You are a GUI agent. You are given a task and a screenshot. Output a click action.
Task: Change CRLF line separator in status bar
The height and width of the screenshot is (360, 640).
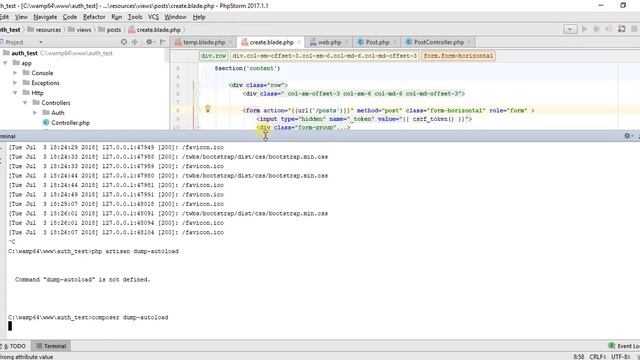click(x=598, y=357)
